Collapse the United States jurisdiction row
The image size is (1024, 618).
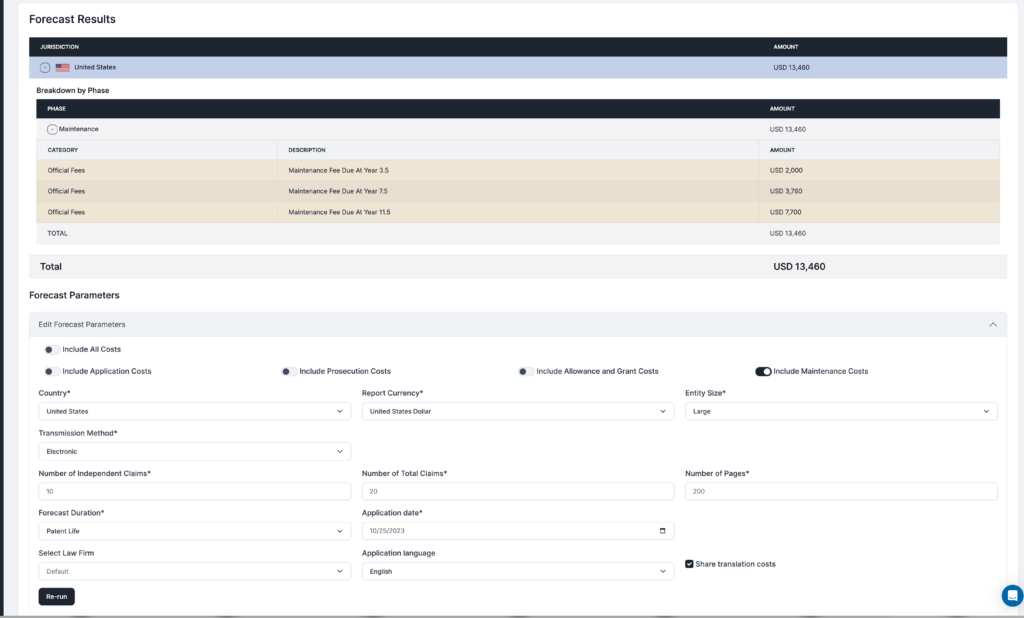pyautogui.click(x=45, y=67)
